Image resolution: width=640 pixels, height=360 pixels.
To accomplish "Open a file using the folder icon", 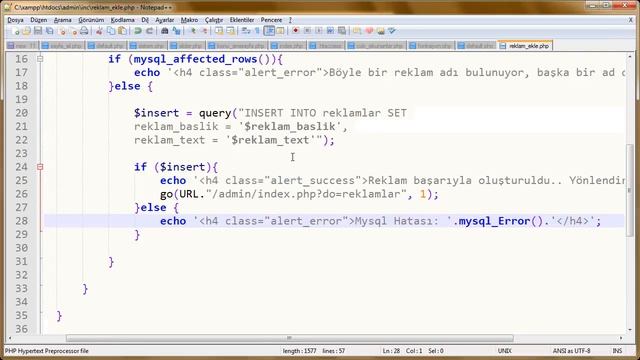I will click(27, 31).
